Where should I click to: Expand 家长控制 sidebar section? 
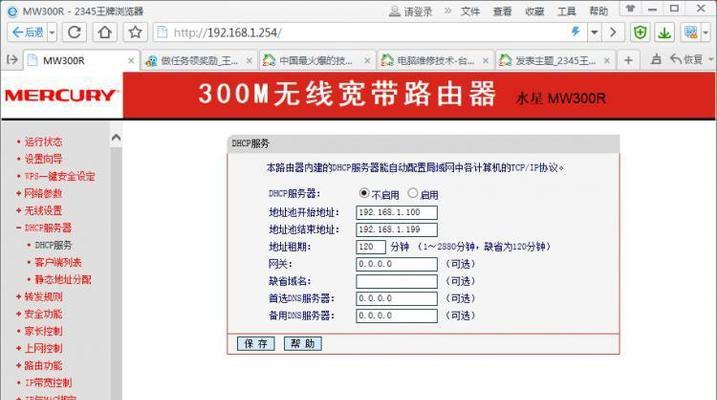coord(43,331)
